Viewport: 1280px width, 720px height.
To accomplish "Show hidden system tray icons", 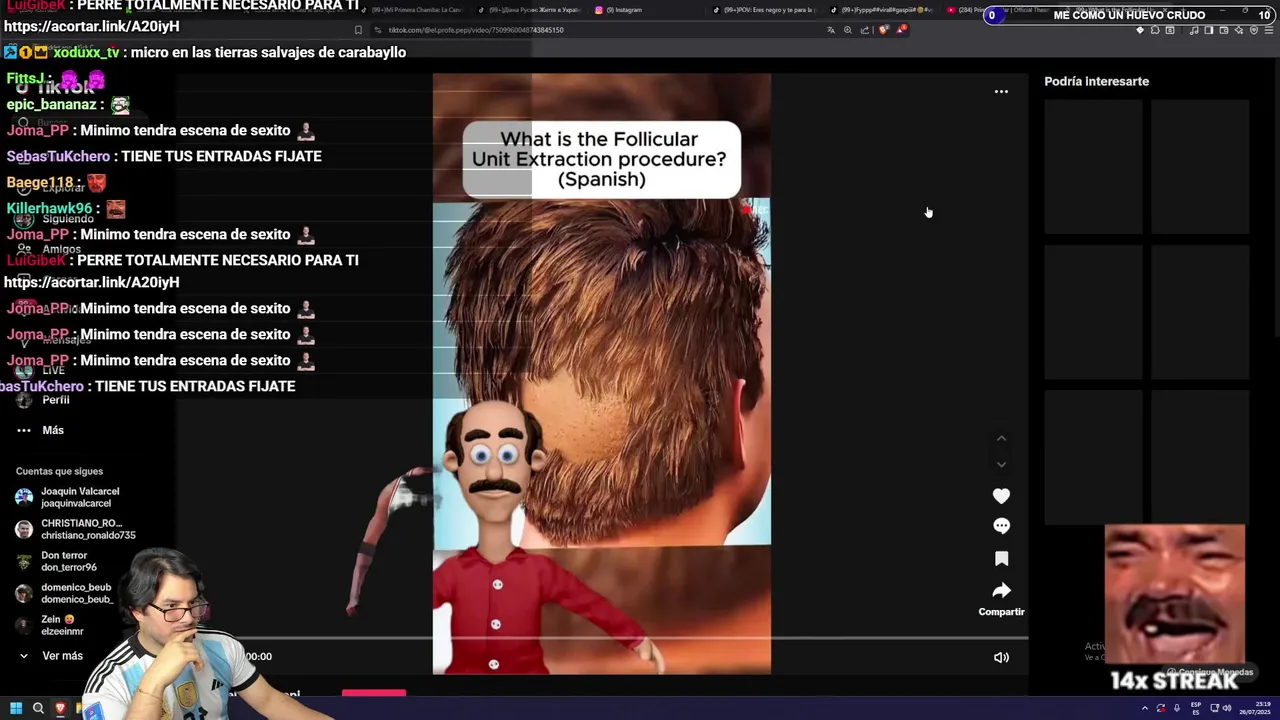I will click(1145, 708).
